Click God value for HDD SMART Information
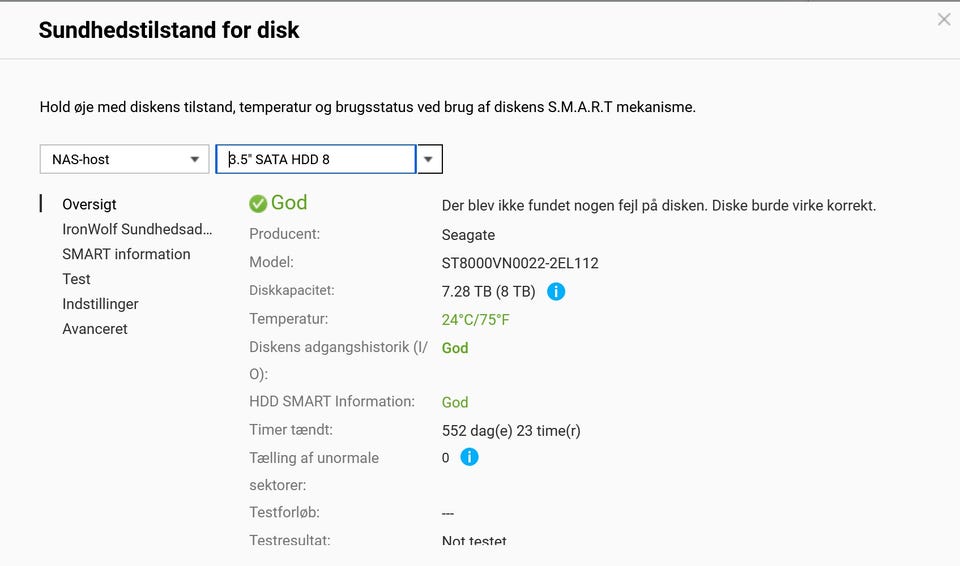This screenshot has height=566, width=960. [455, 402]
